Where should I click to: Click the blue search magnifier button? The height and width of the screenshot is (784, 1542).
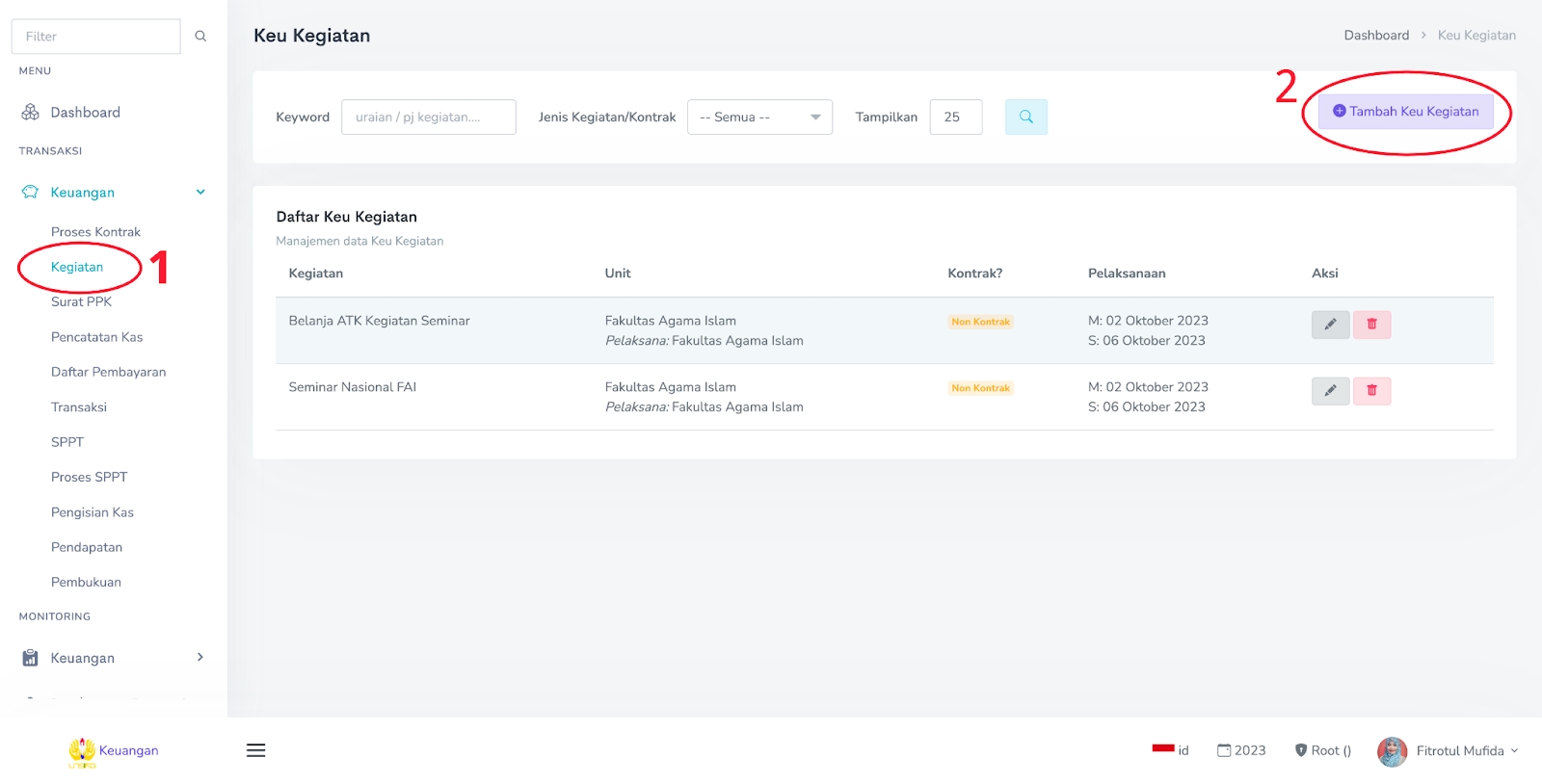click(1025, 117)
